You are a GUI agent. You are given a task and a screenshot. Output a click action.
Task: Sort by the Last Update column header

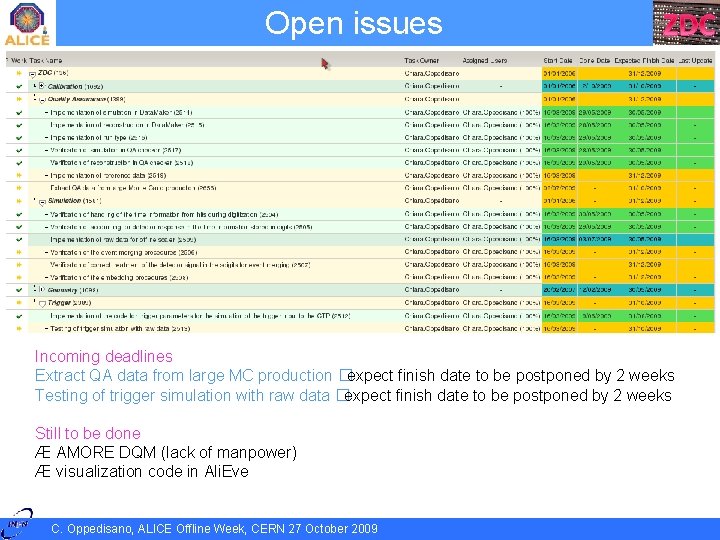click(x=695, y=60)
